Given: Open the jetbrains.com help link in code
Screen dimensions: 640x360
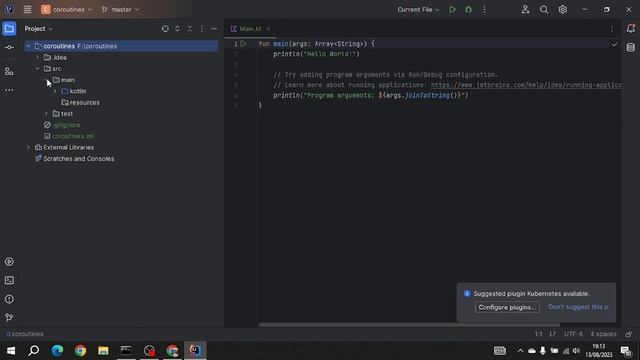Looking at the screenshot, I should (x=526, y=85).
